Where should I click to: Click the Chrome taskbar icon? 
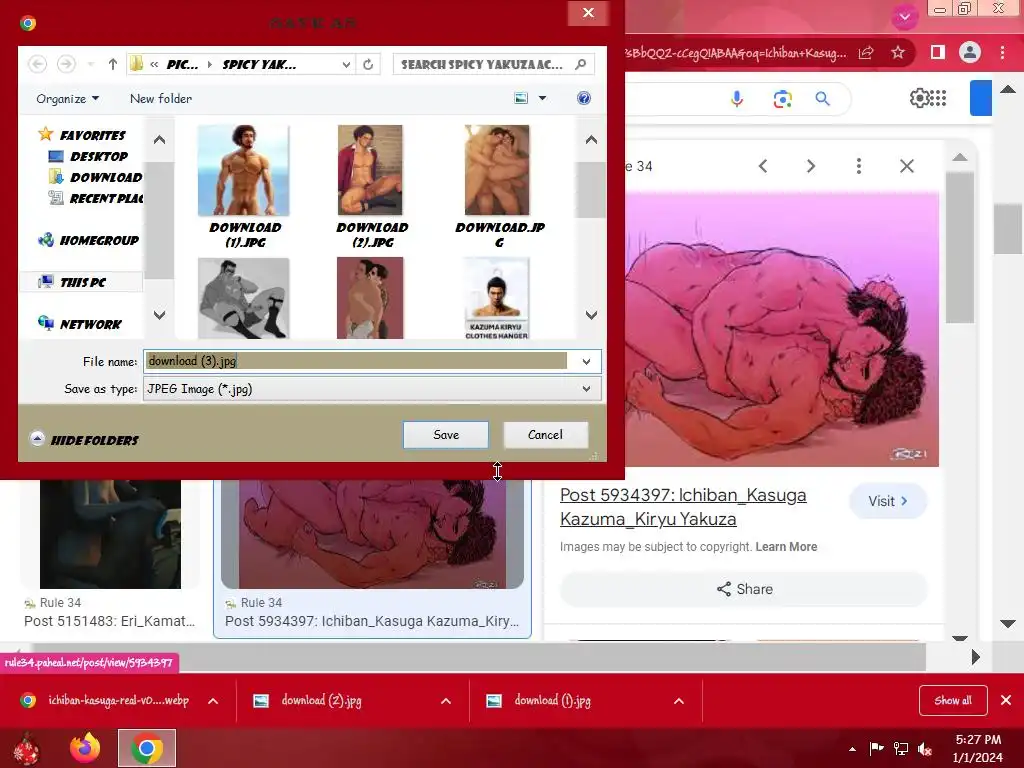pos(147,748)
